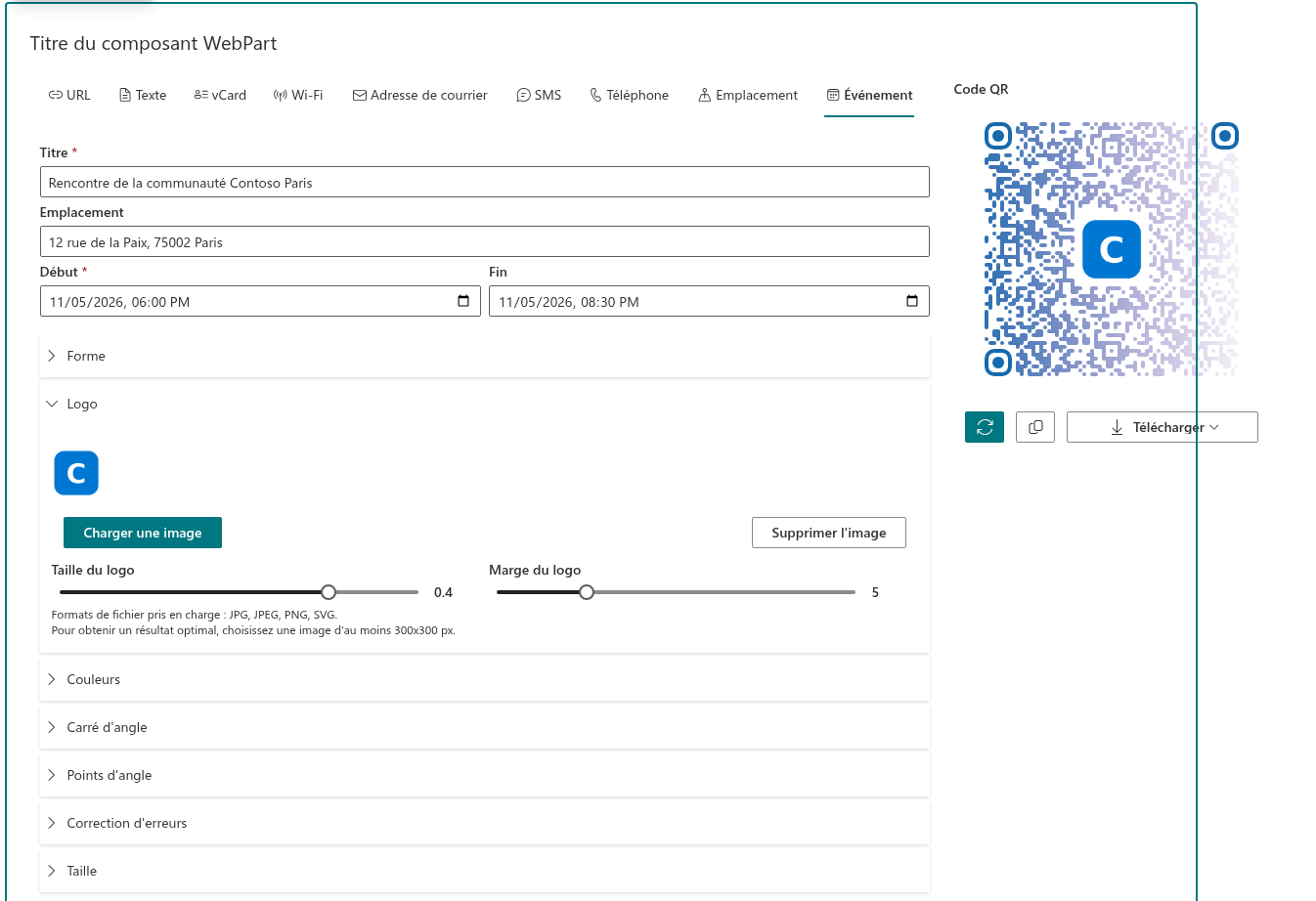Click the 'Code QR' label
The image size is (1316, 901).
981,89
